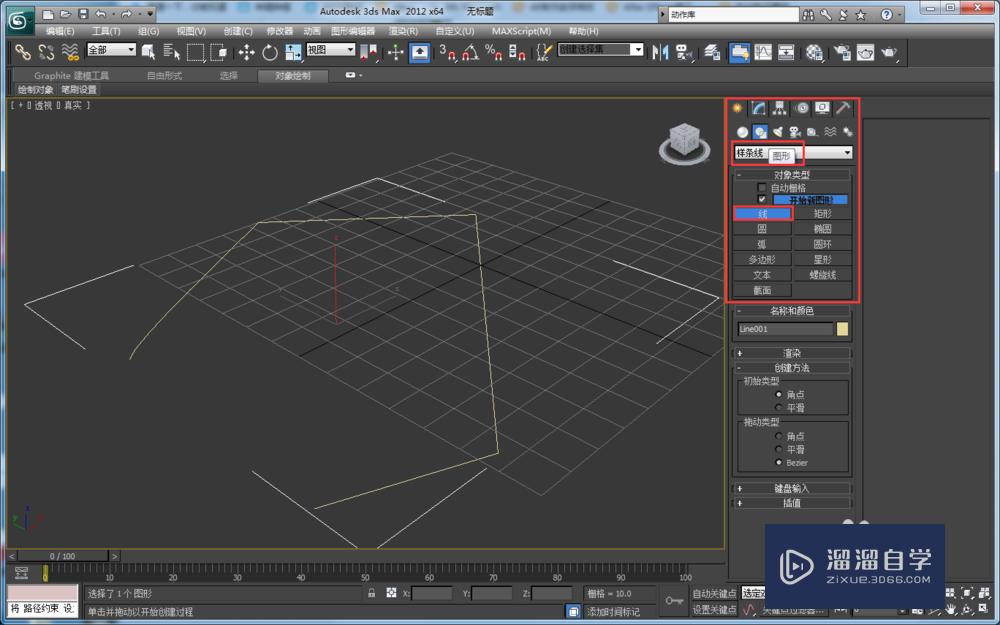Expand the 渲染 rollout
The height and width of the screenshot is (625, 1000).
pyautogui.click(x=792, y=353)
